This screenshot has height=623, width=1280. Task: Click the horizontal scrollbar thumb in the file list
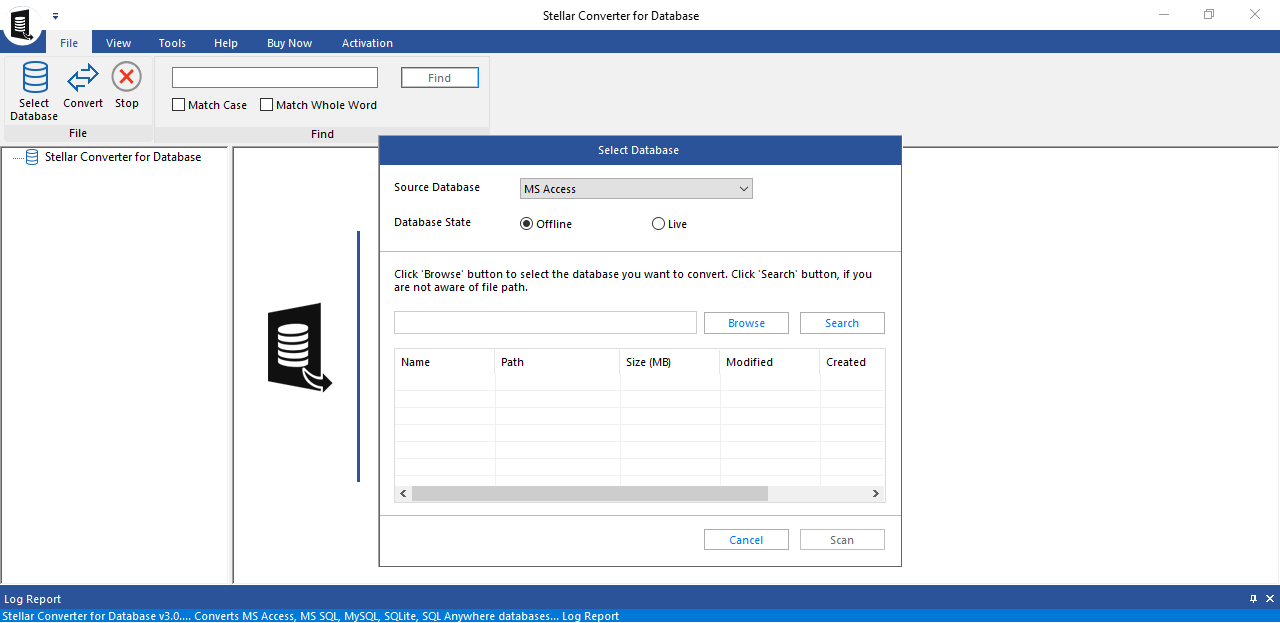pos(589,493)
